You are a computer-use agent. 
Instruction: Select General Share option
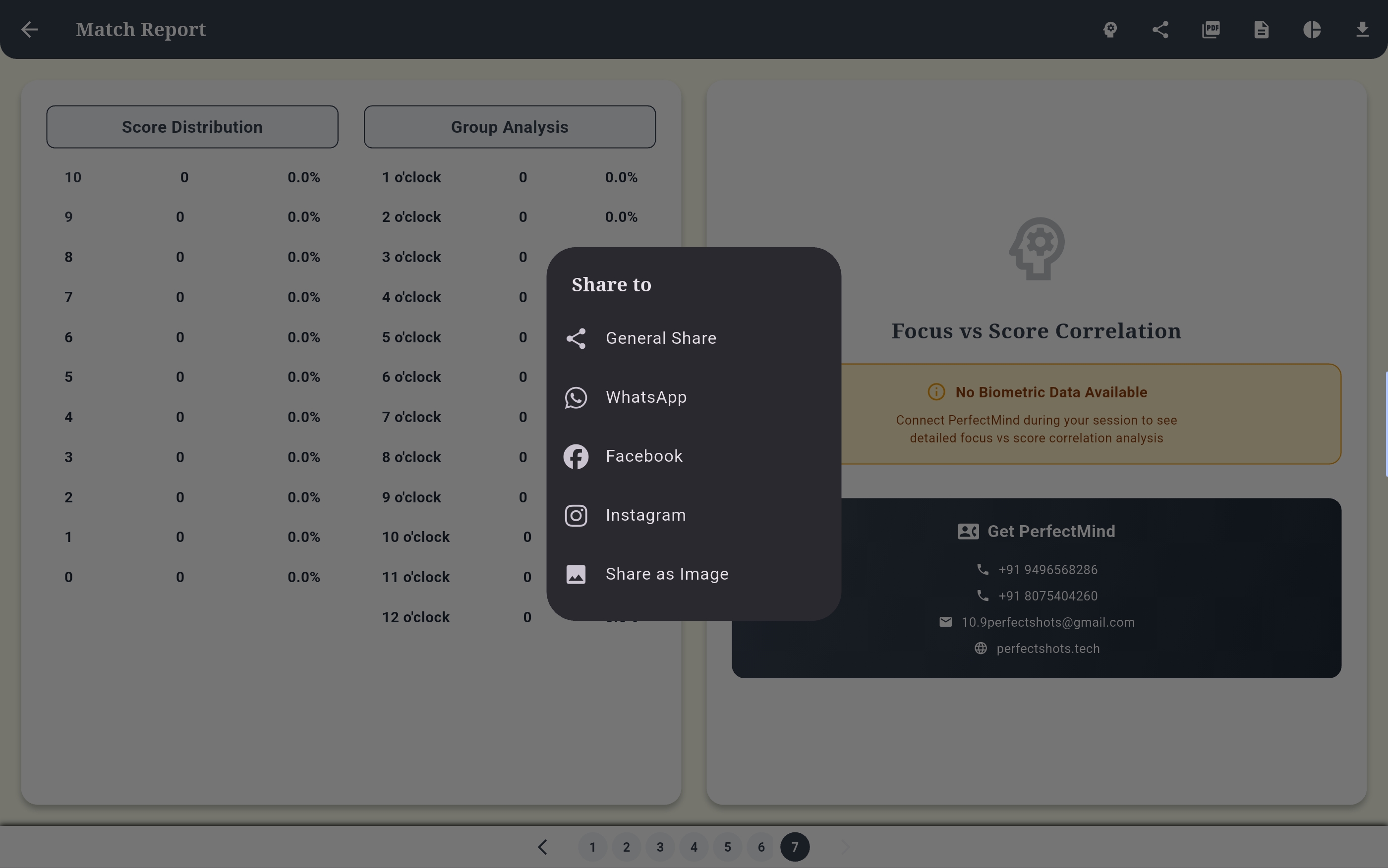click(x=660, y=338)
